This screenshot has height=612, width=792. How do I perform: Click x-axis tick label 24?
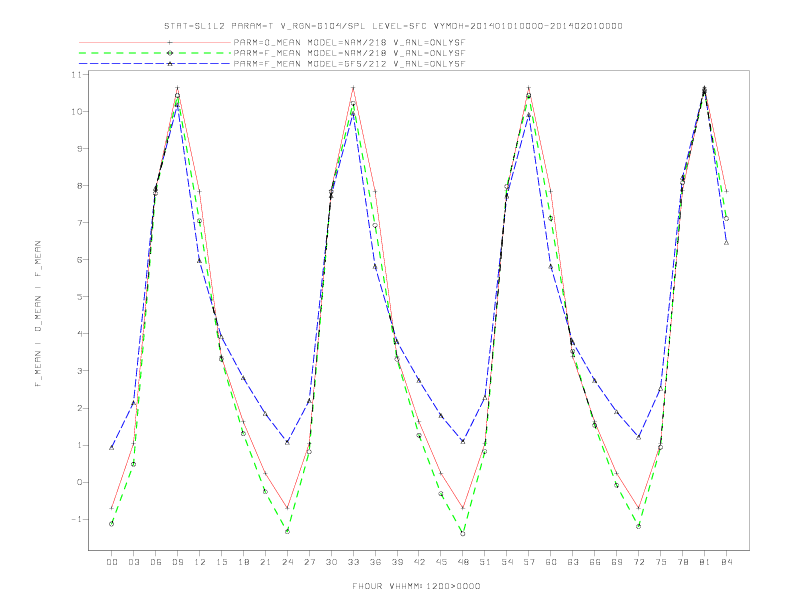click(x=287, y=562)
